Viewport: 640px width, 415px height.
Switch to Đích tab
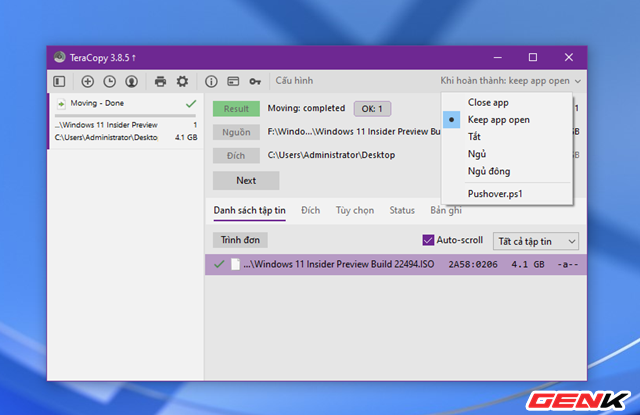pyautogui.click(x=310, y=211)
